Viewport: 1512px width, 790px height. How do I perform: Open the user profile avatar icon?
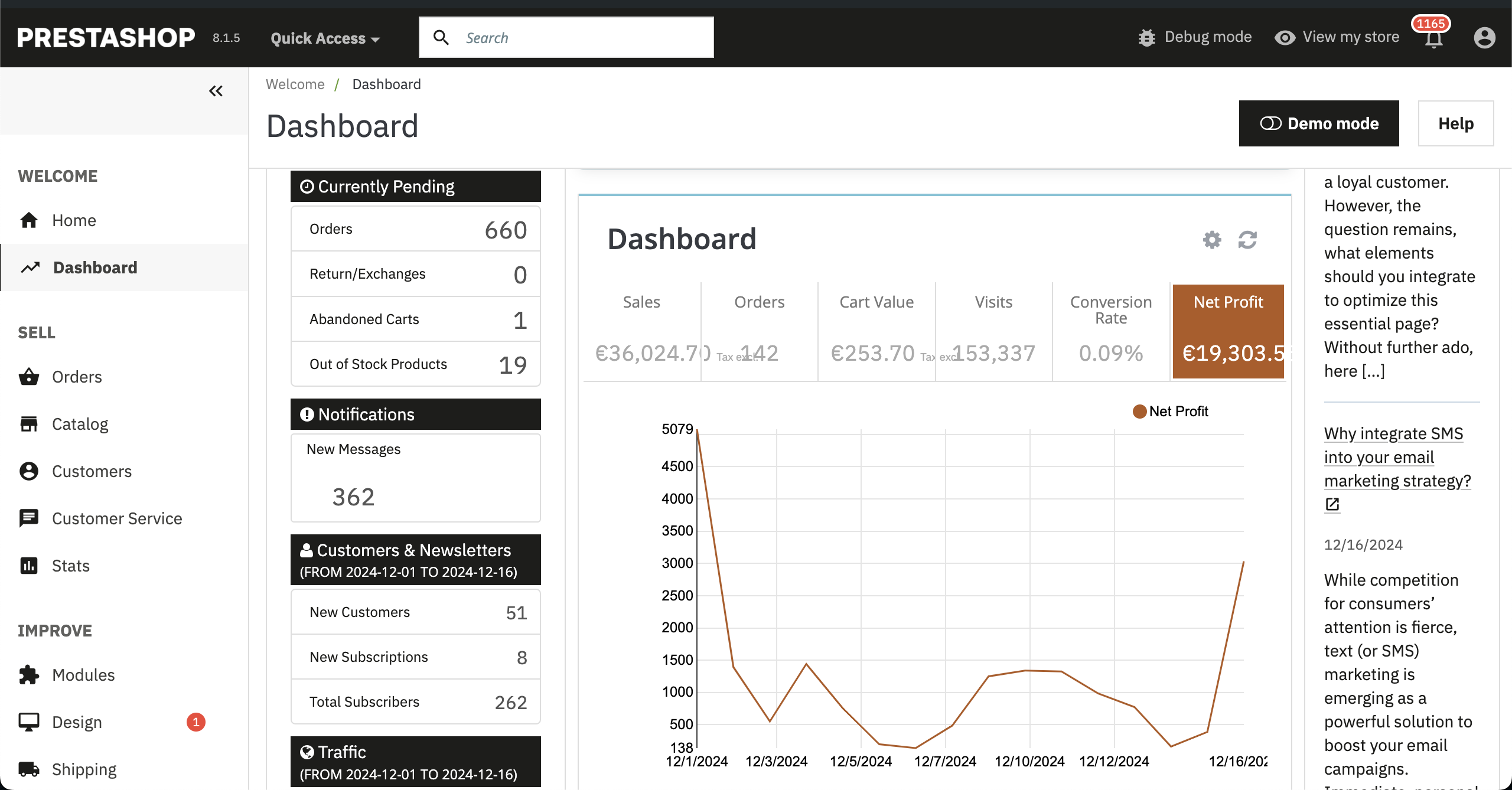(x=1484, y=38)
